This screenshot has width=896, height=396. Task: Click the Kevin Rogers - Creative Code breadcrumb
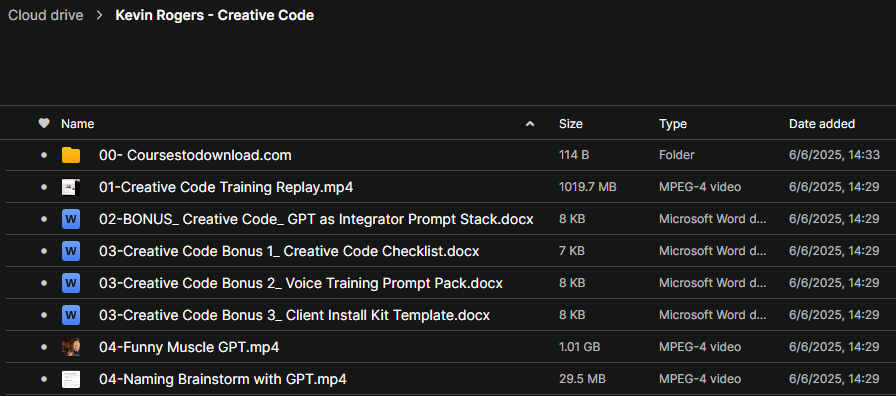(x=214, y=15)
